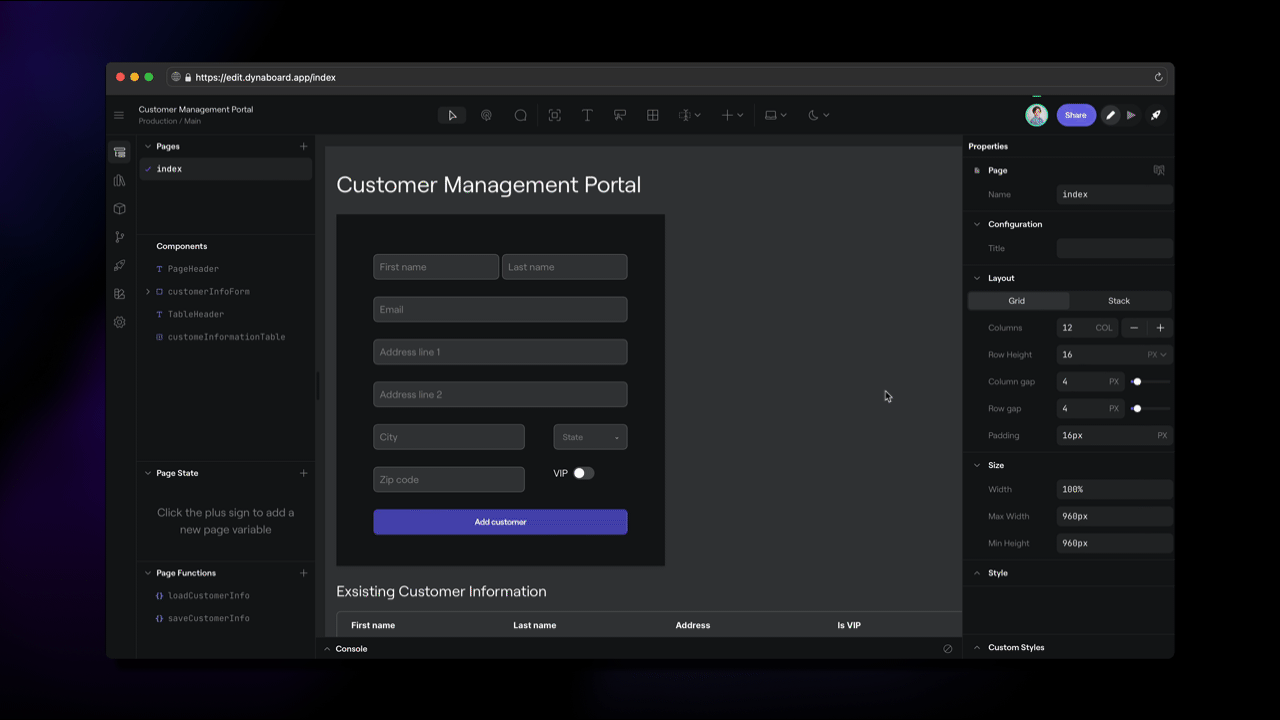Viewport: 1280px width, 720px height.
Task: Click the frame capture tool in the toolbar
Action: 554,115
